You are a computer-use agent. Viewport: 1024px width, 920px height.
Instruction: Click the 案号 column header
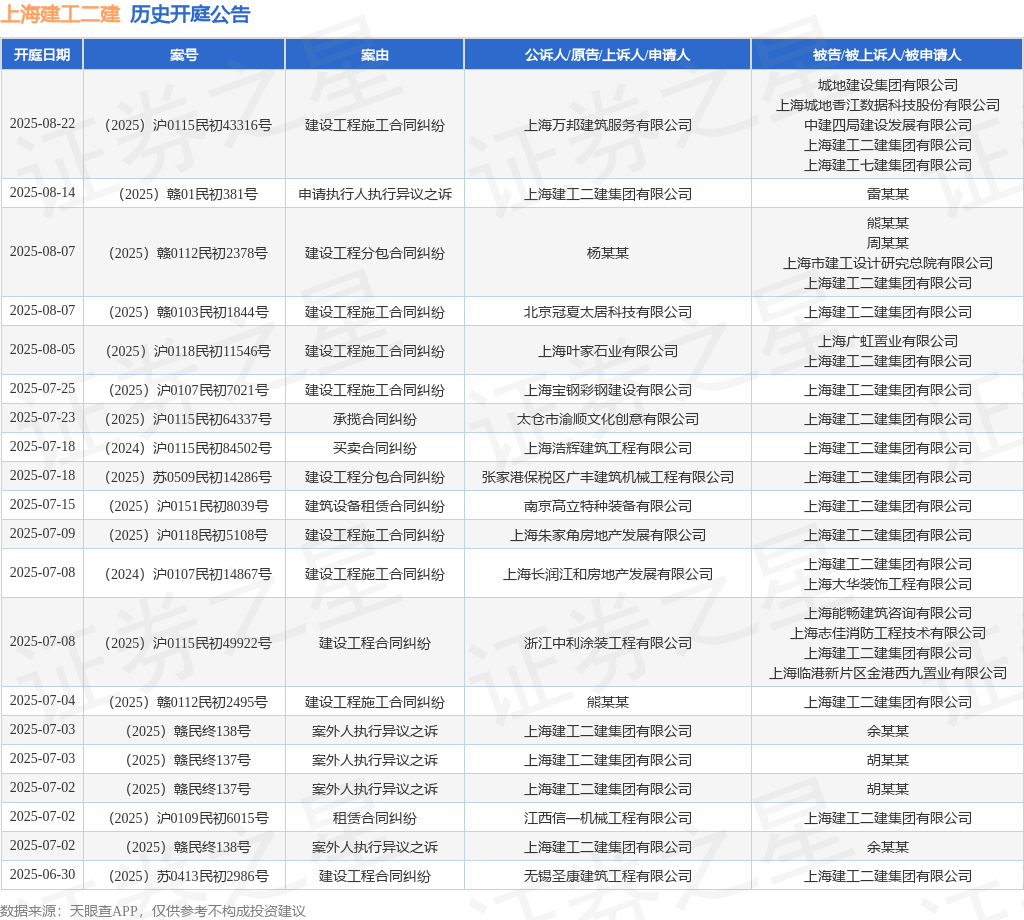coord(184,55)
